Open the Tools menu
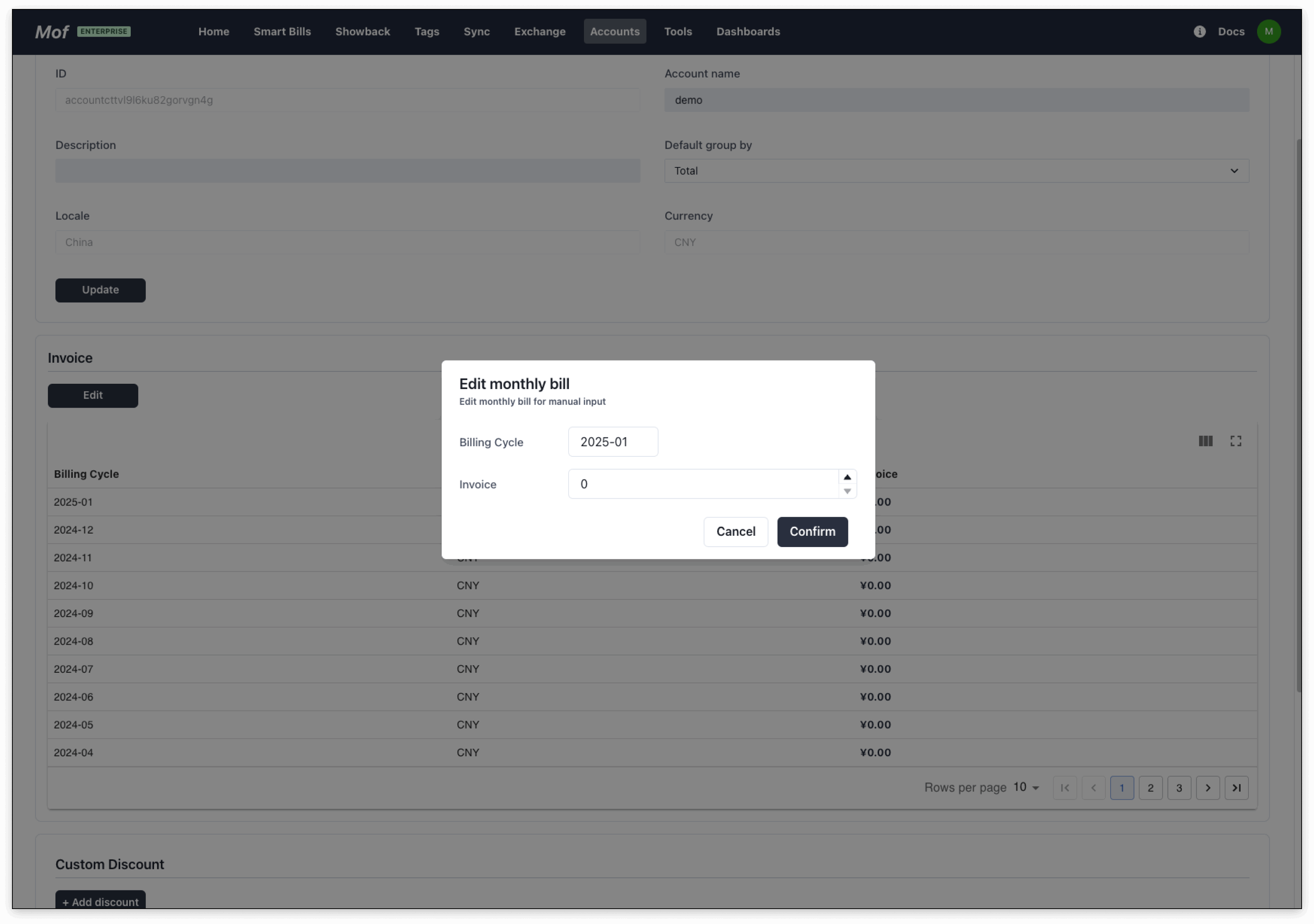 [678, 31]
